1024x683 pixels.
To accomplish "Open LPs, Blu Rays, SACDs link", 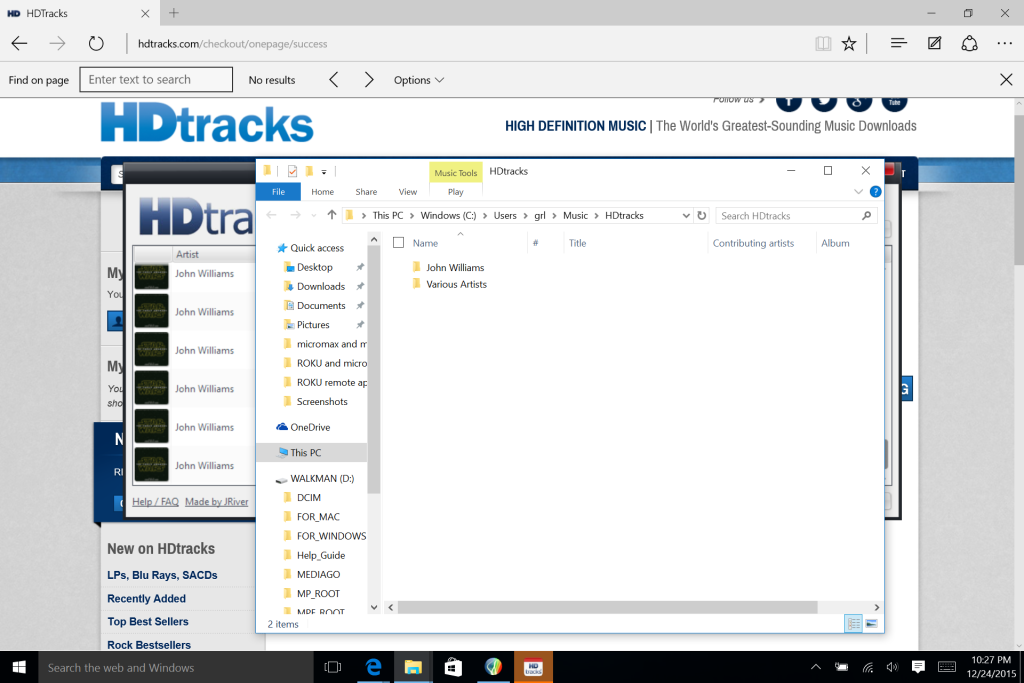I will click(x=162, y=575).
